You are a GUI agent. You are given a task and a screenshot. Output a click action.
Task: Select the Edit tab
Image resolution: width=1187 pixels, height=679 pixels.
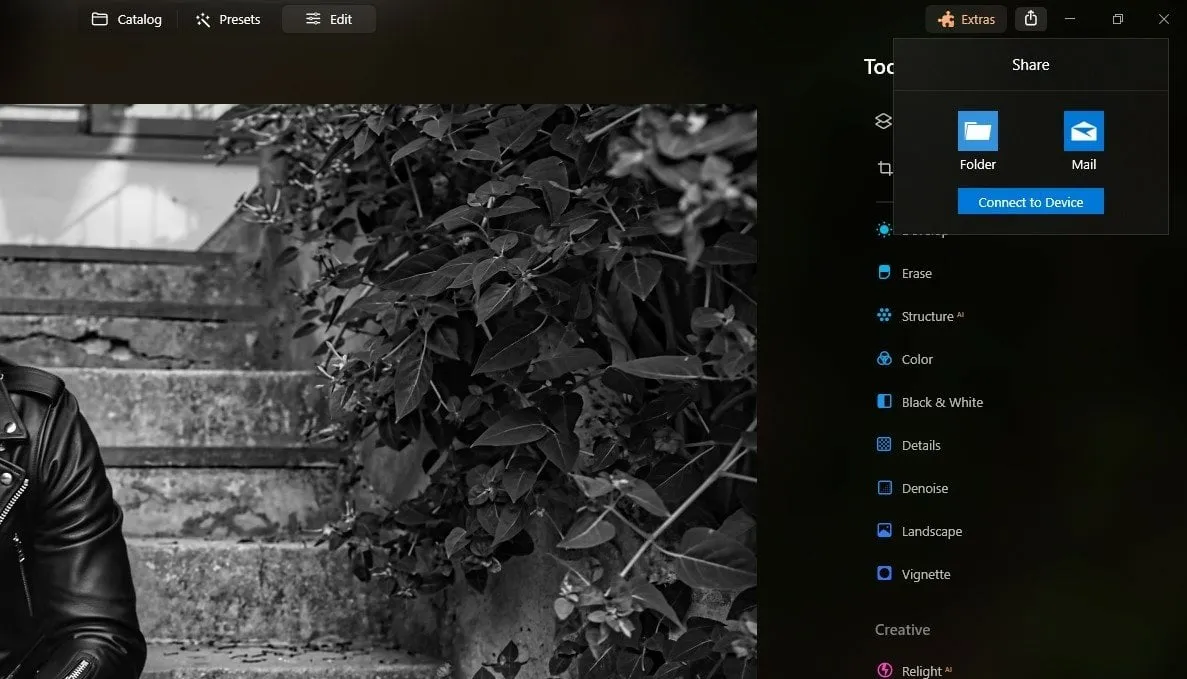(x=329, y=19)
